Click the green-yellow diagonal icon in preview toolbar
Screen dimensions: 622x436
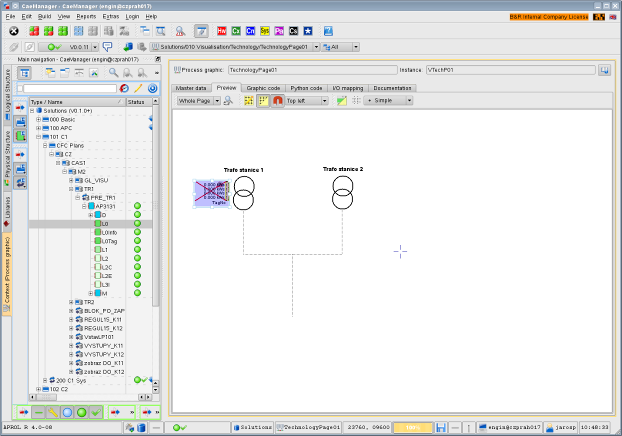pyautogui.click(x=342, y=100)
